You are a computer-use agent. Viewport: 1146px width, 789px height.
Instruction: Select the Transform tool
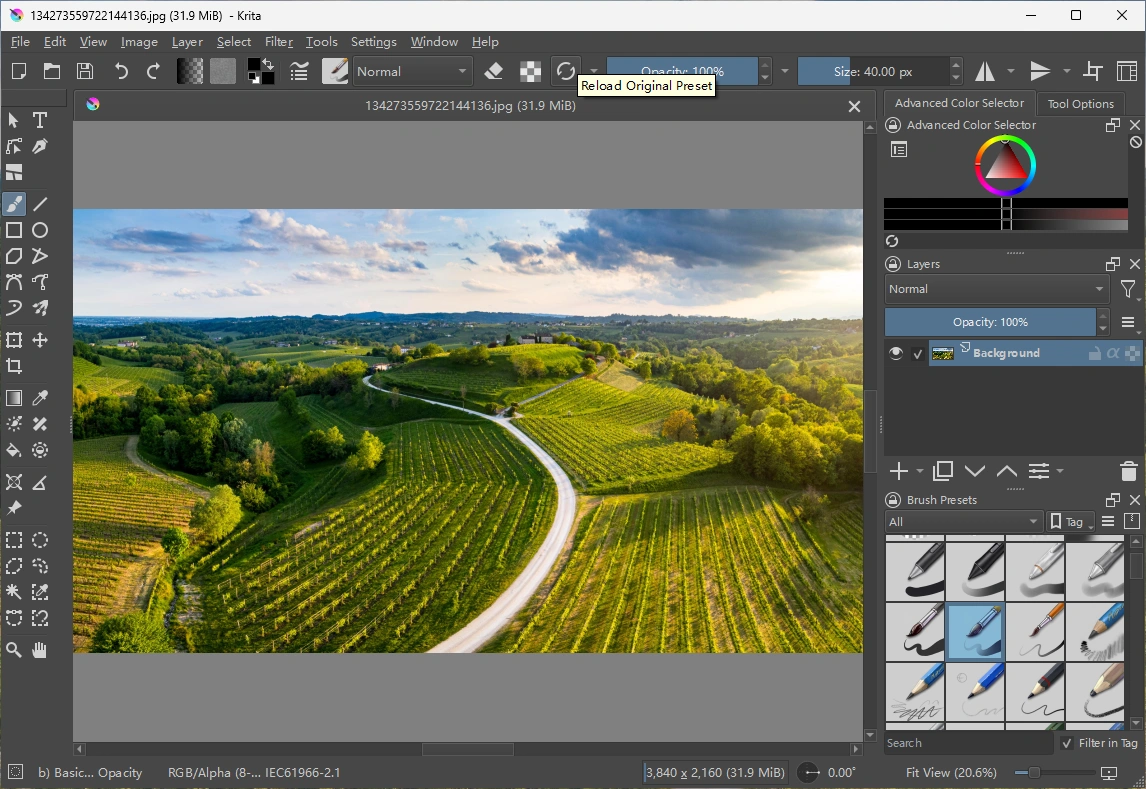14,340
